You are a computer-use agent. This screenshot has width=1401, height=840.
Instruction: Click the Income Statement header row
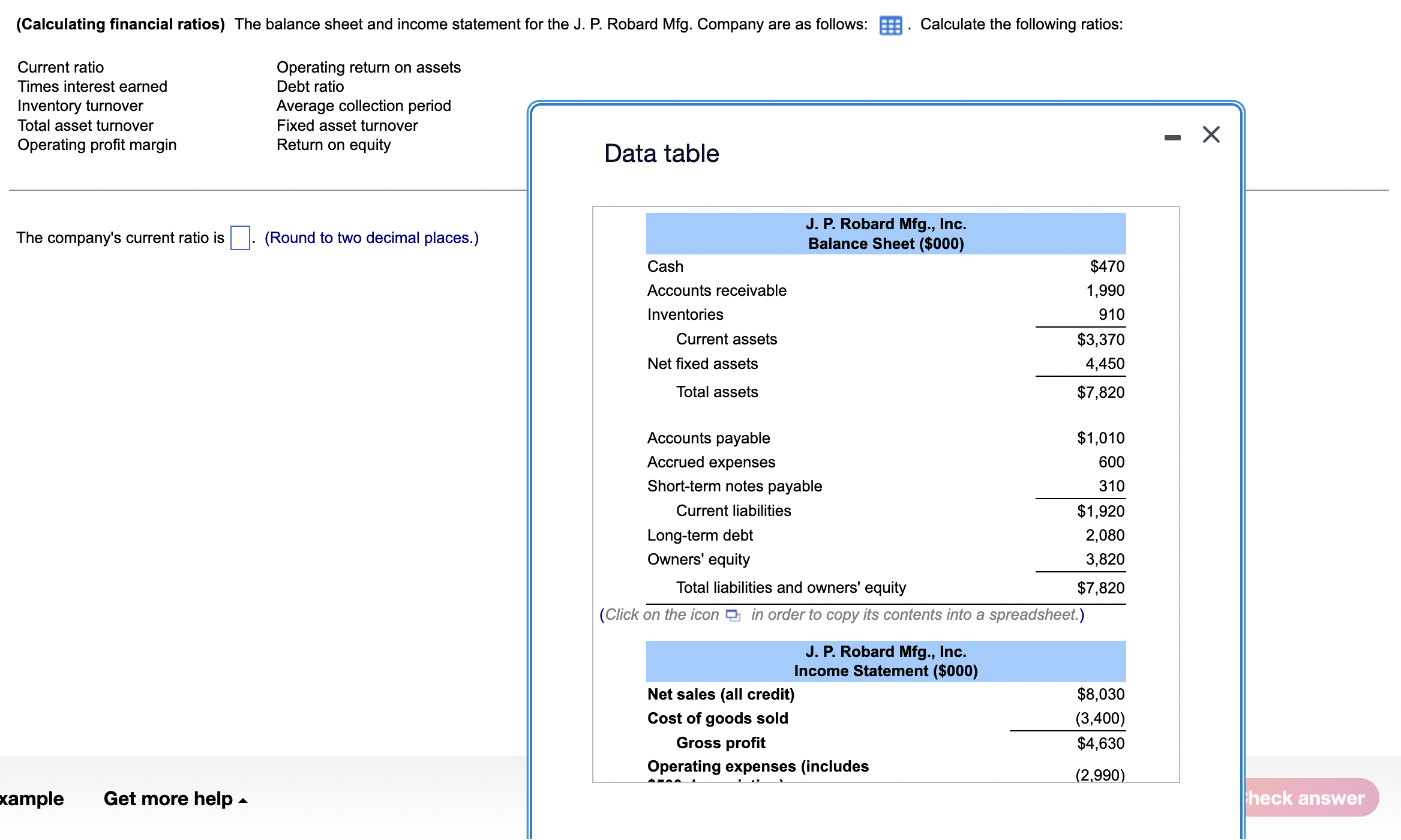pos(886,661)
